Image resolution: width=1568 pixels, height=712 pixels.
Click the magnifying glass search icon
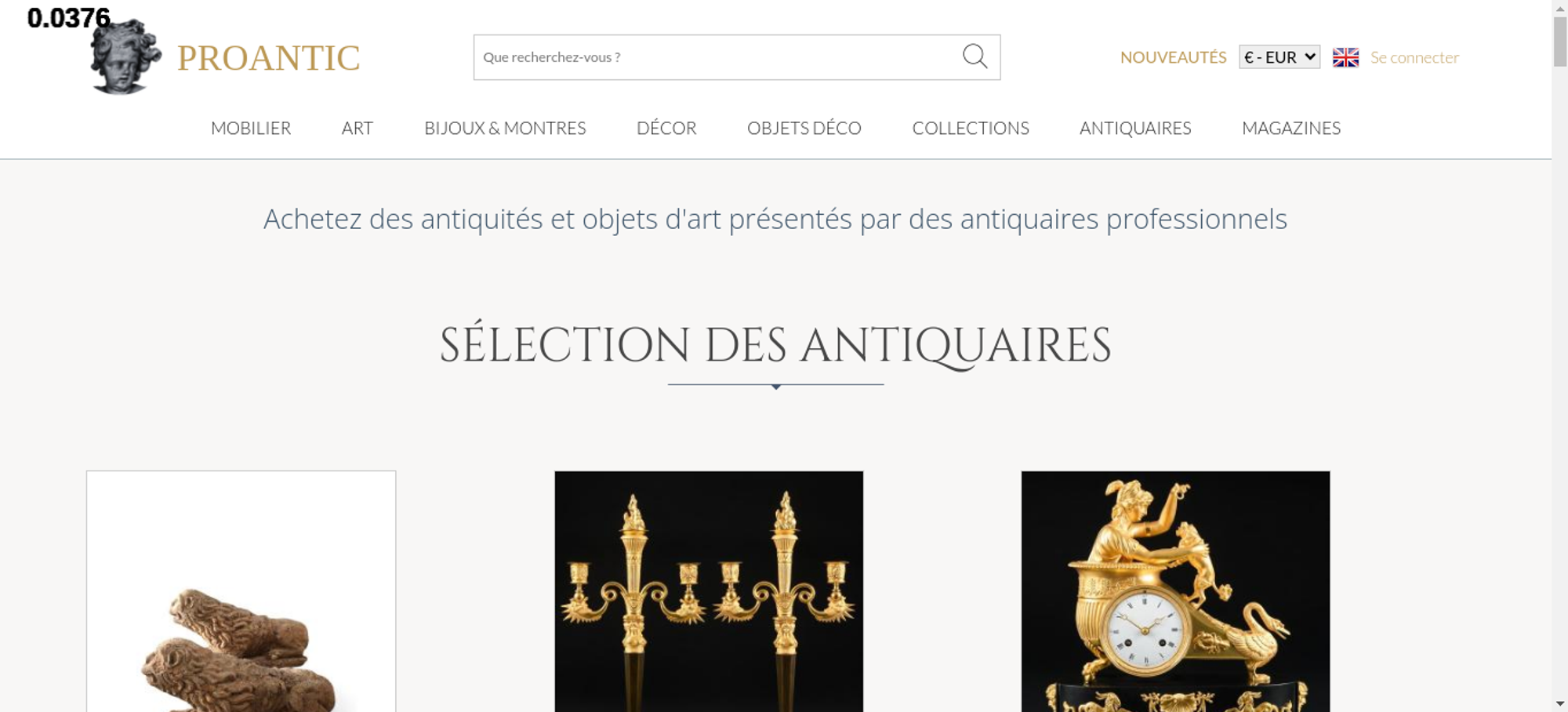pos(975,56)
